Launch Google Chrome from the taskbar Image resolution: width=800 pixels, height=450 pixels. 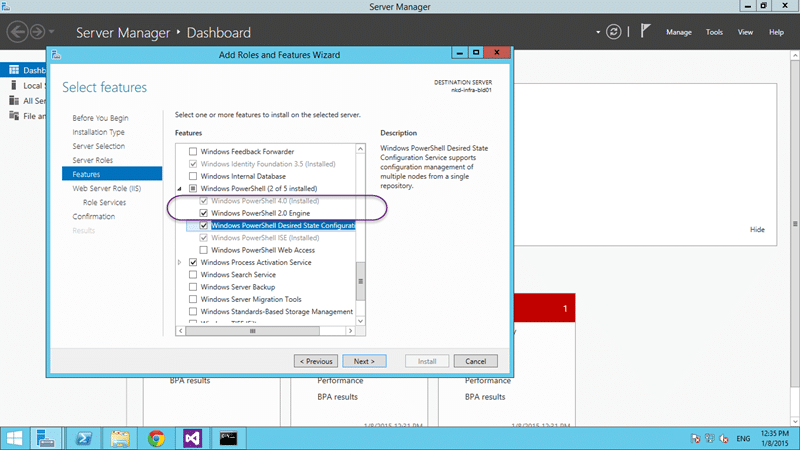pos(156,438)
